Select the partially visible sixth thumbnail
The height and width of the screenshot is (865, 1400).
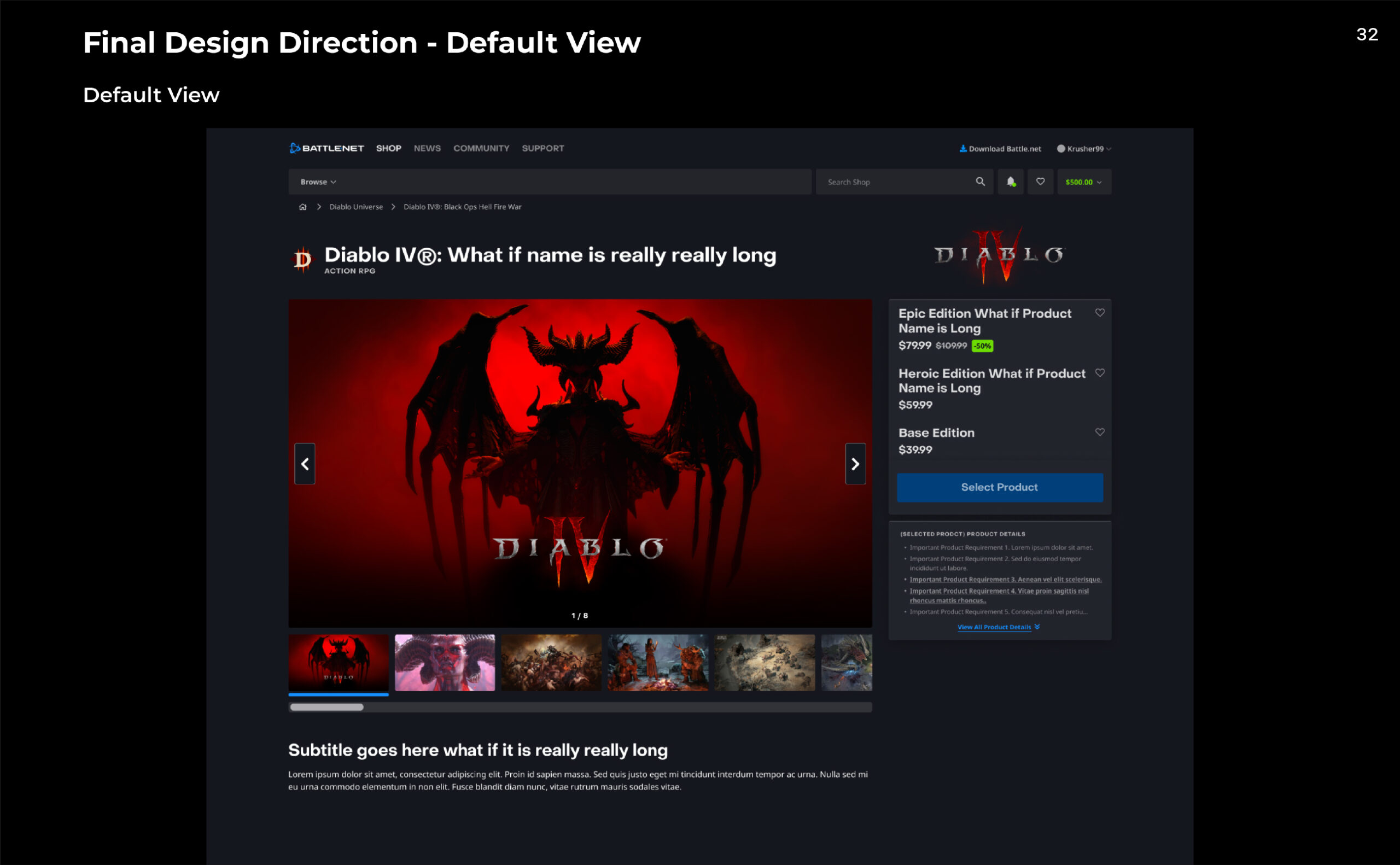[847, 663]
